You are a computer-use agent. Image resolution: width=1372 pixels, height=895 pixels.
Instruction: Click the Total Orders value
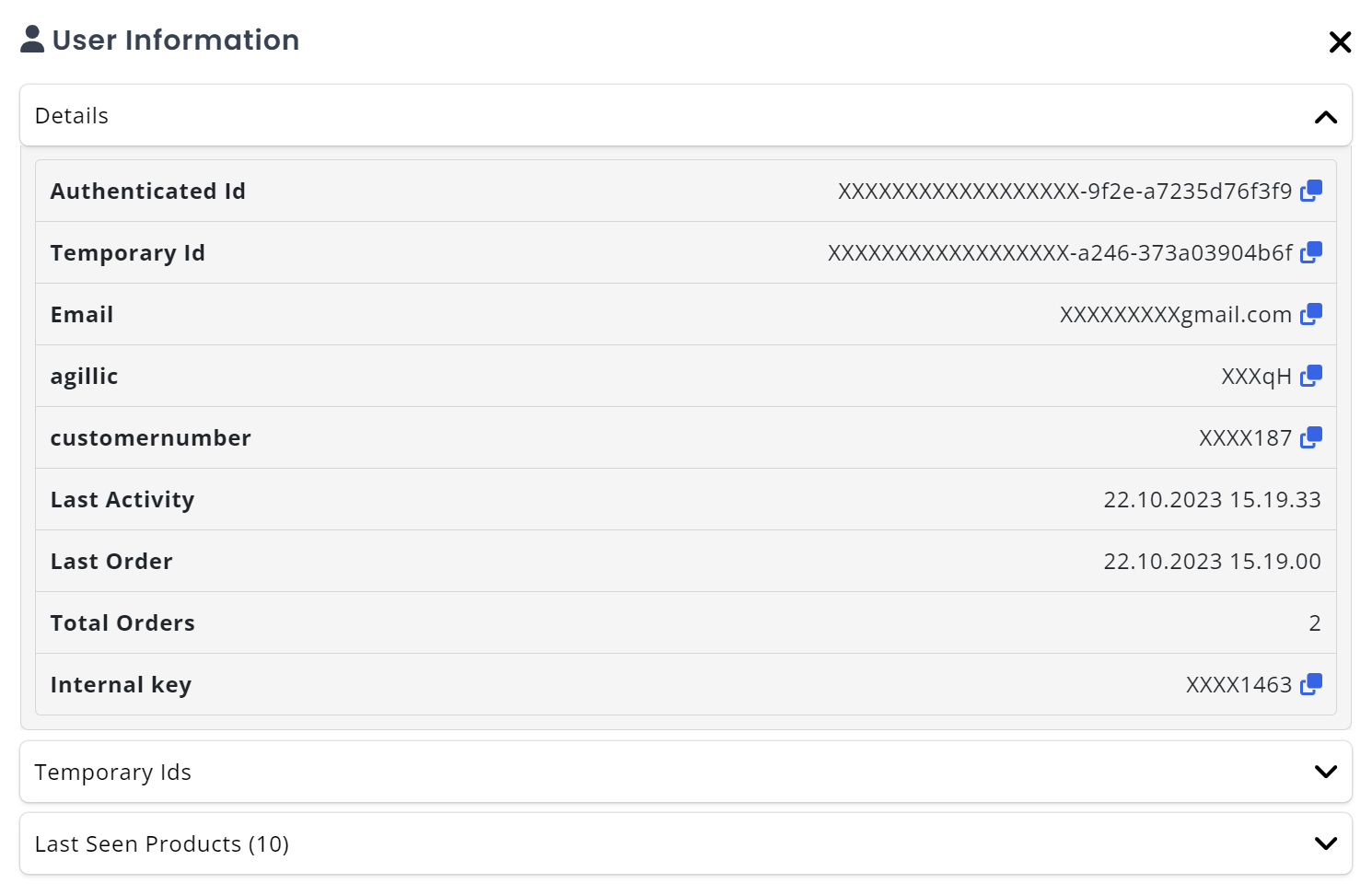click(1315, 622)
